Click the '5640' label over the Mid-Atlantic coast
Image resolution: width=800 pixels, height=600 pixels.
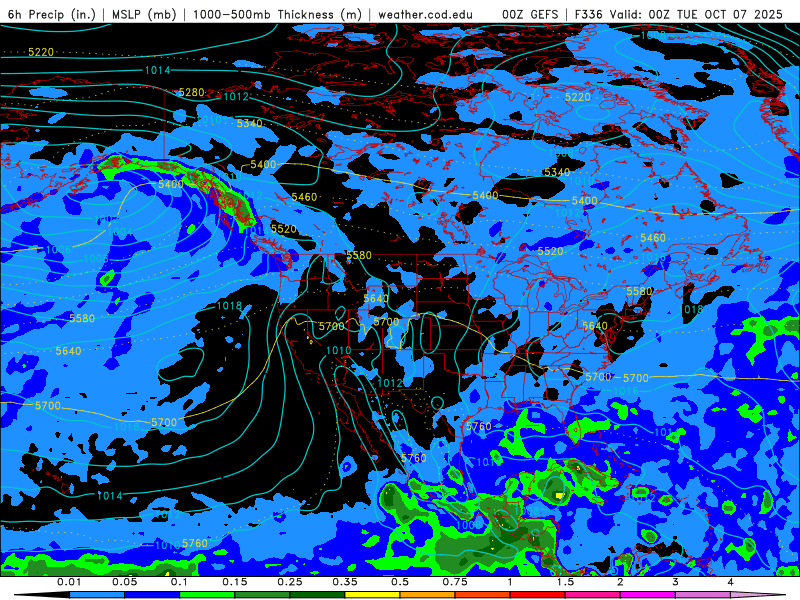[595, 326]
